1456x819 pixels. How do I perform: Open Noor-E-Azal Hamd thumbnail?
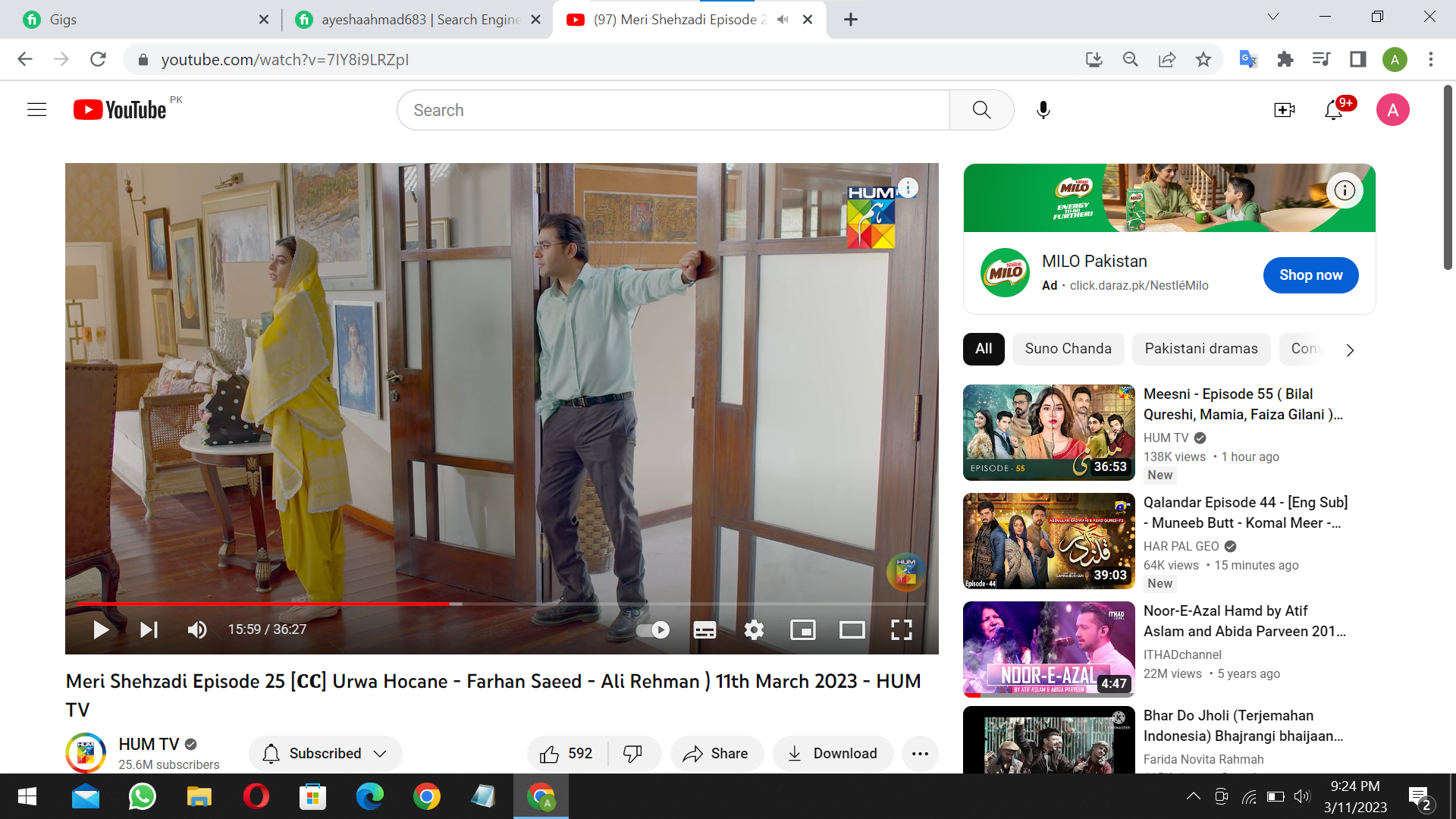coord(1049,649)
